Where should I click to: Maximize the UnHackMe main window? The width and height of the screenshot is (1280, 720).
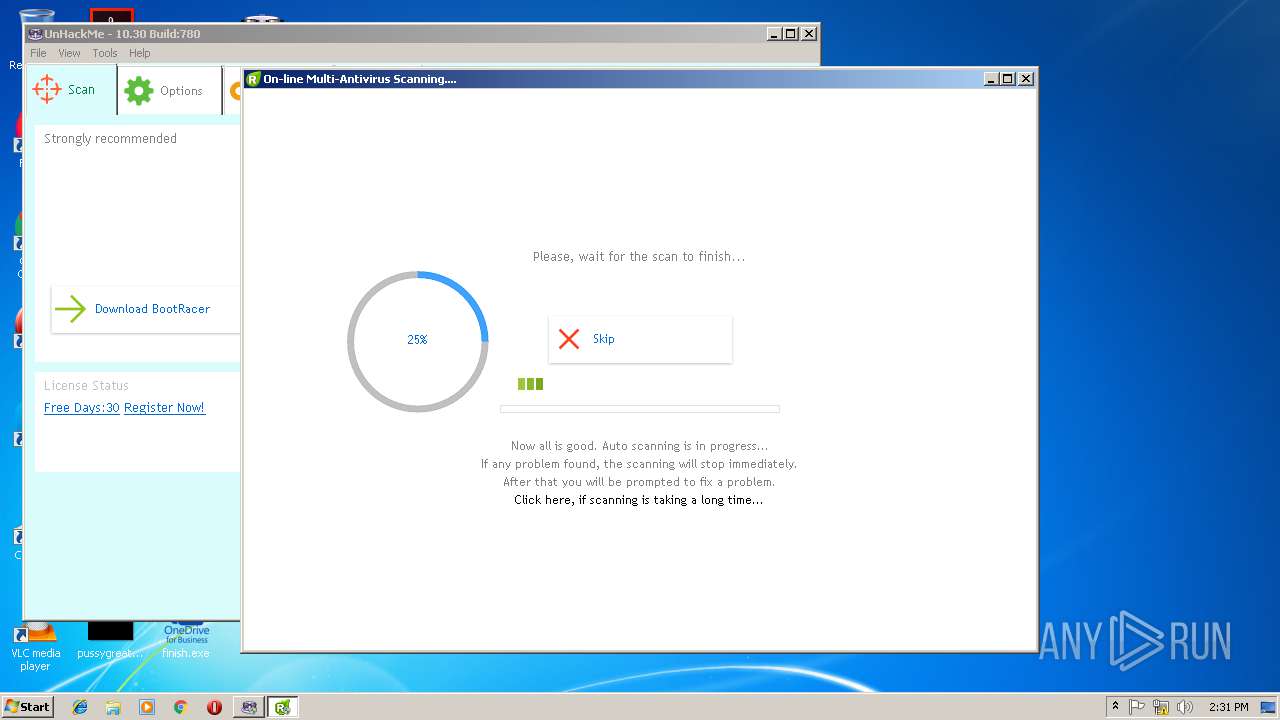[791, 34]
